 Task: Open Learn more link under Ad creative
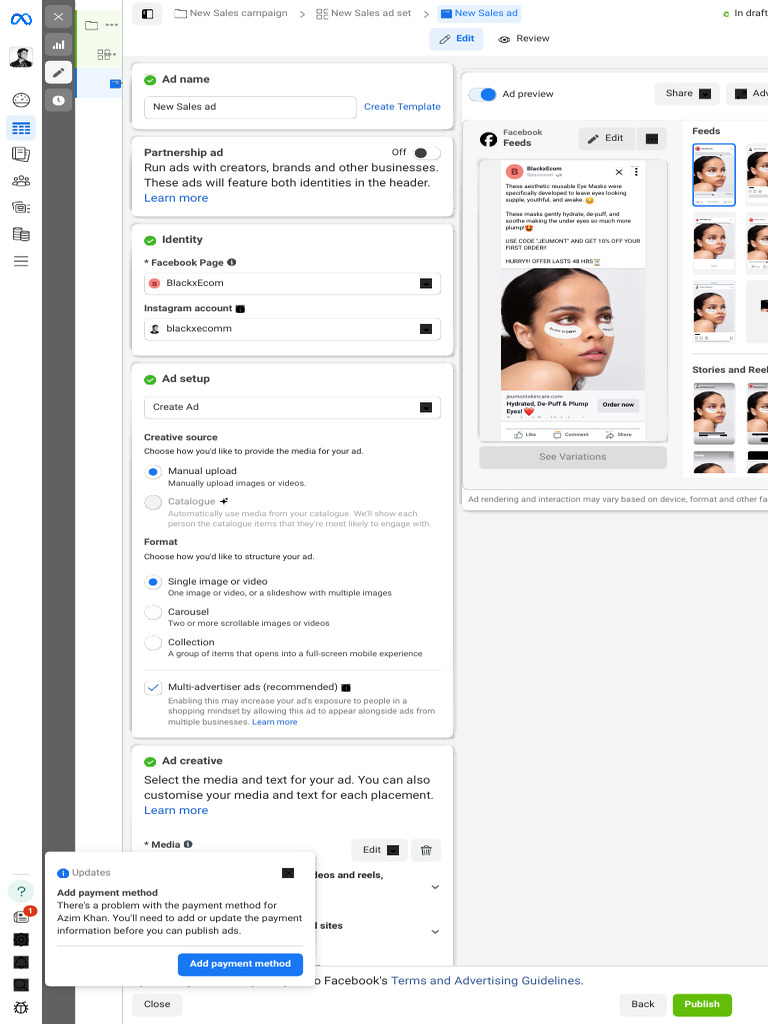(x=176, y=810)
